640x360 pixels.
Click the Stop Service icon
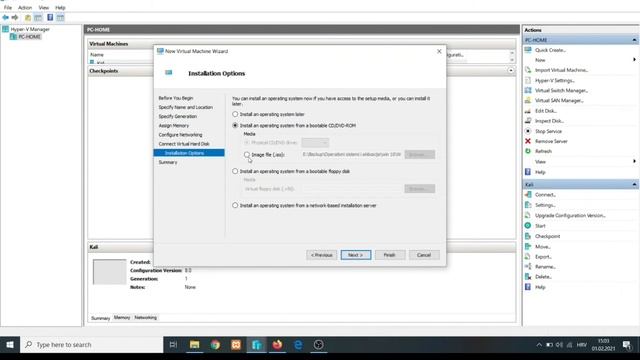point(528,131)
